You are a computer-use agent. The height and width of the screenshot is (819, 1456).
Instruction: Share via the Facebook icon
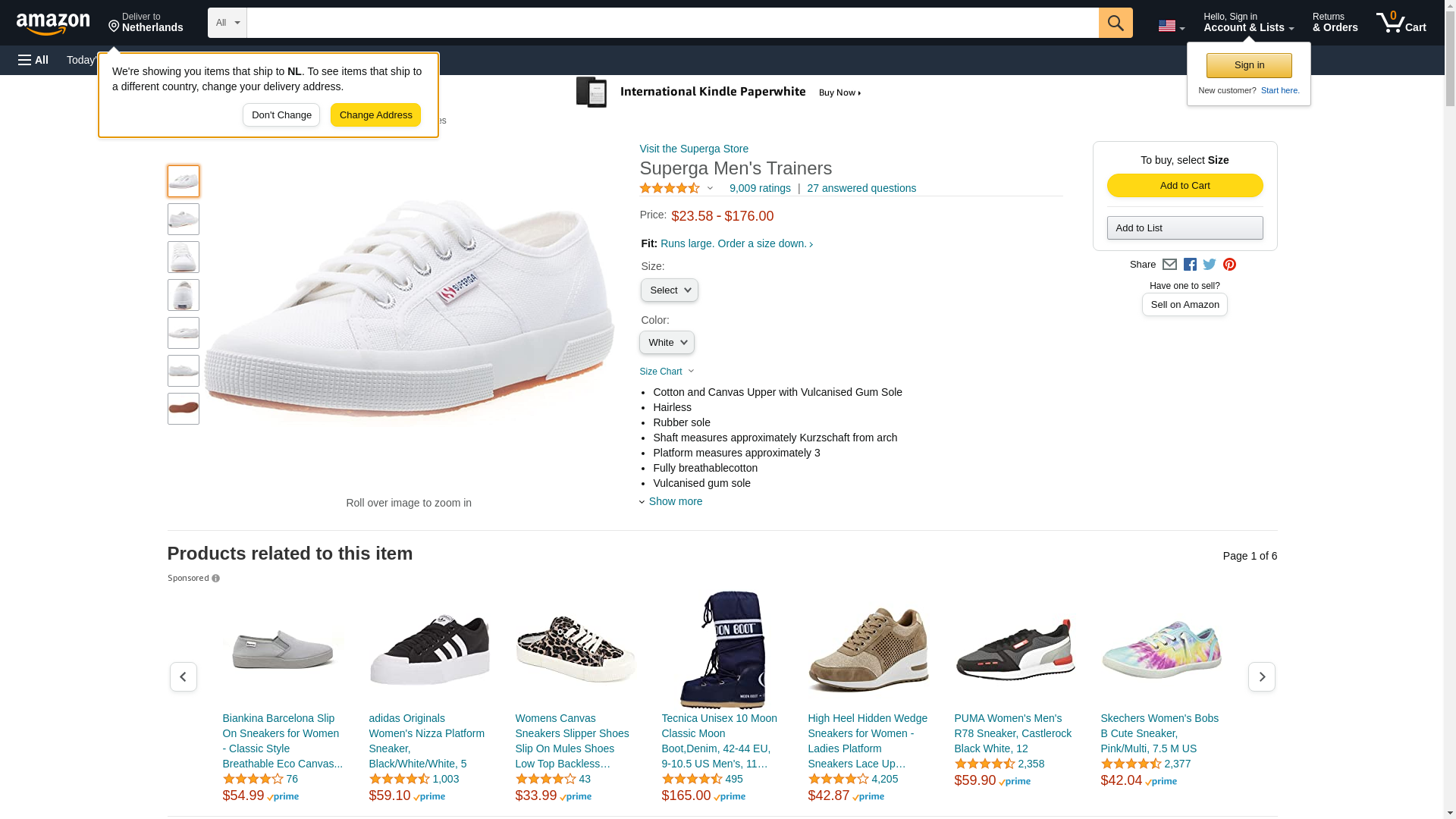[1190, 265]
